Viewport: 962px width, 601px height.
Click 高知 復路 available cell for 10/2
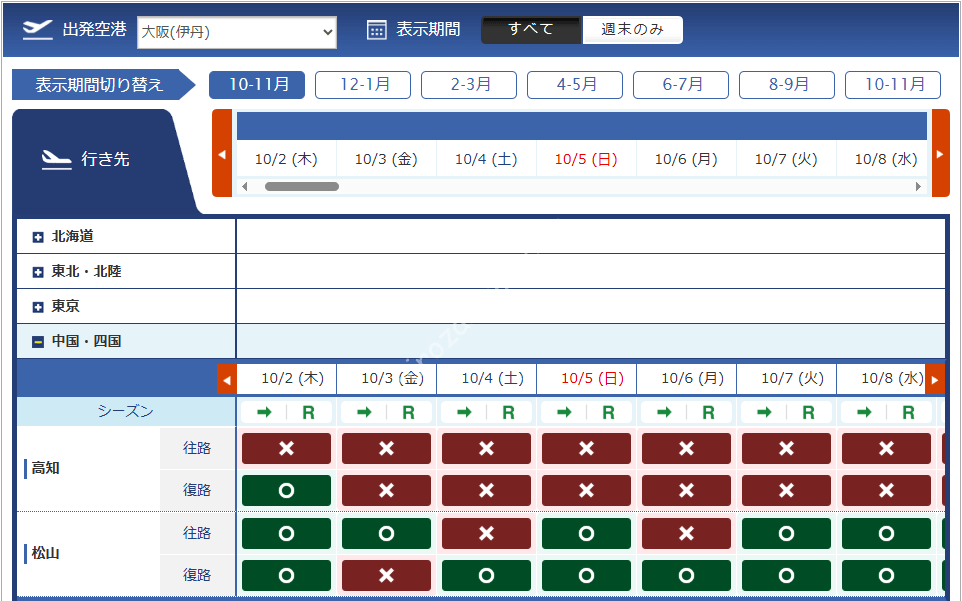(x=287, y=491)
